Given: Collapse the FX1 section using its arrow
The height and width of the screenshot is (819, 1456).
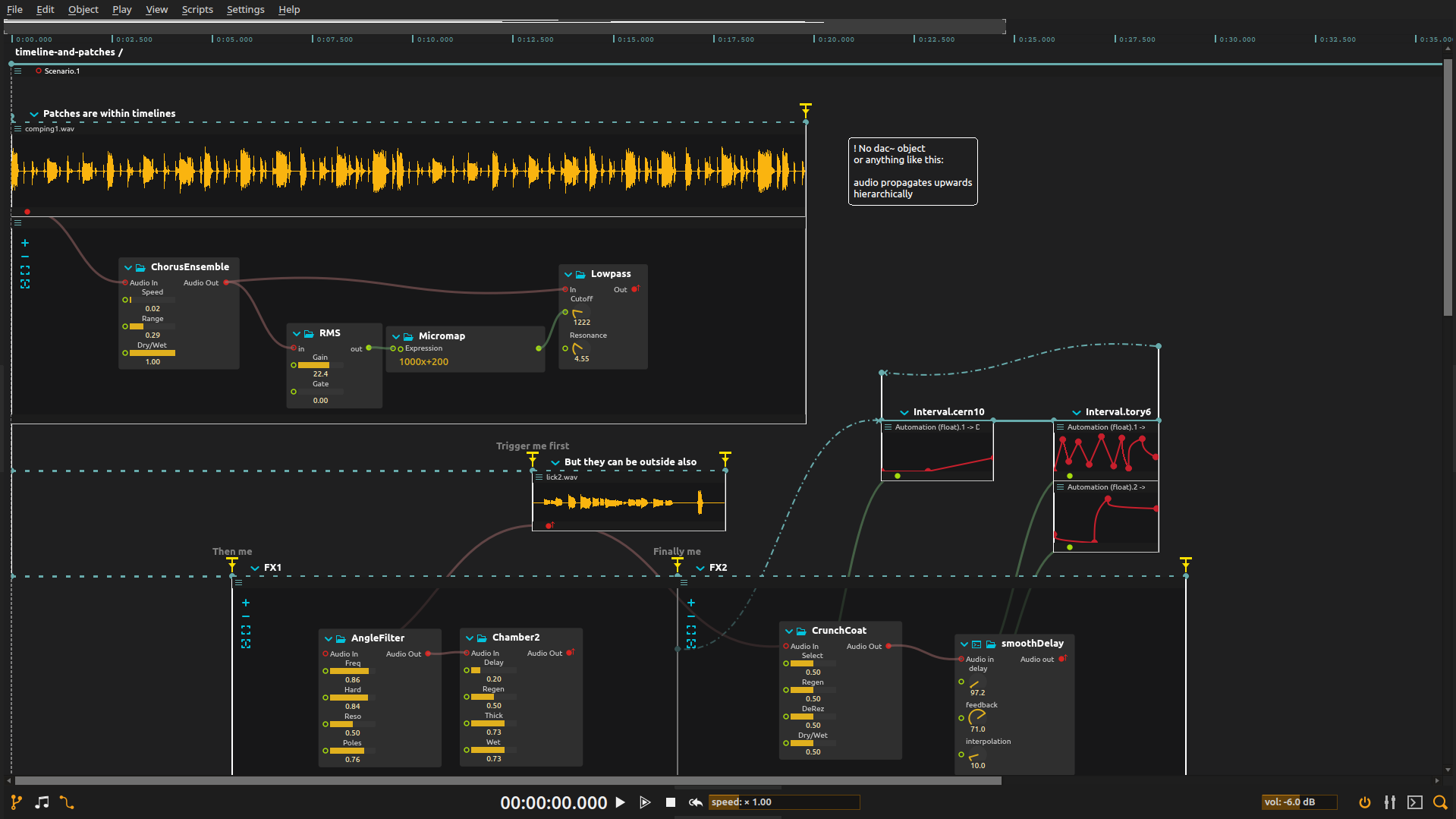Looking at the screenshot, I should point(256,567).
